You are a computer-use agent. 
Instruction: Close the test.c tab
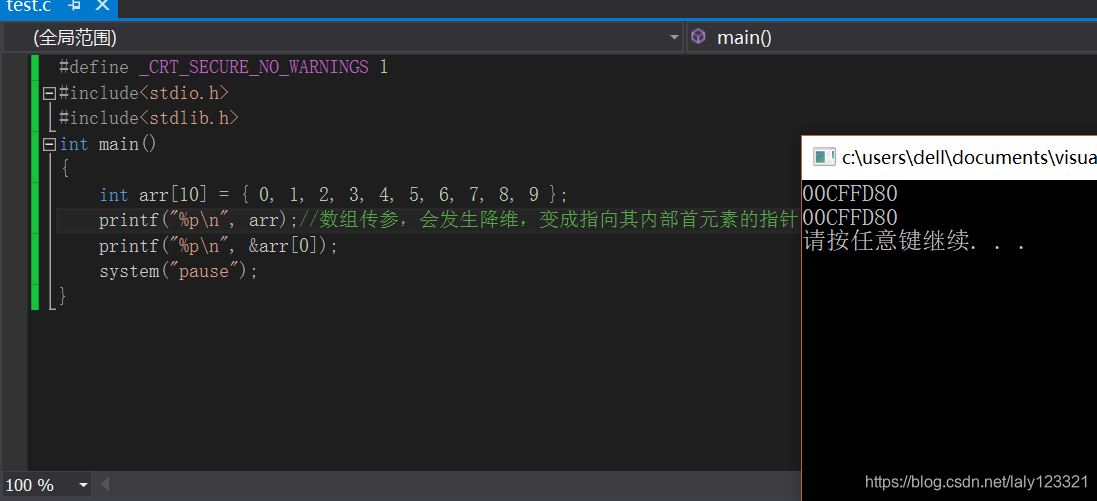coord(102,6)
